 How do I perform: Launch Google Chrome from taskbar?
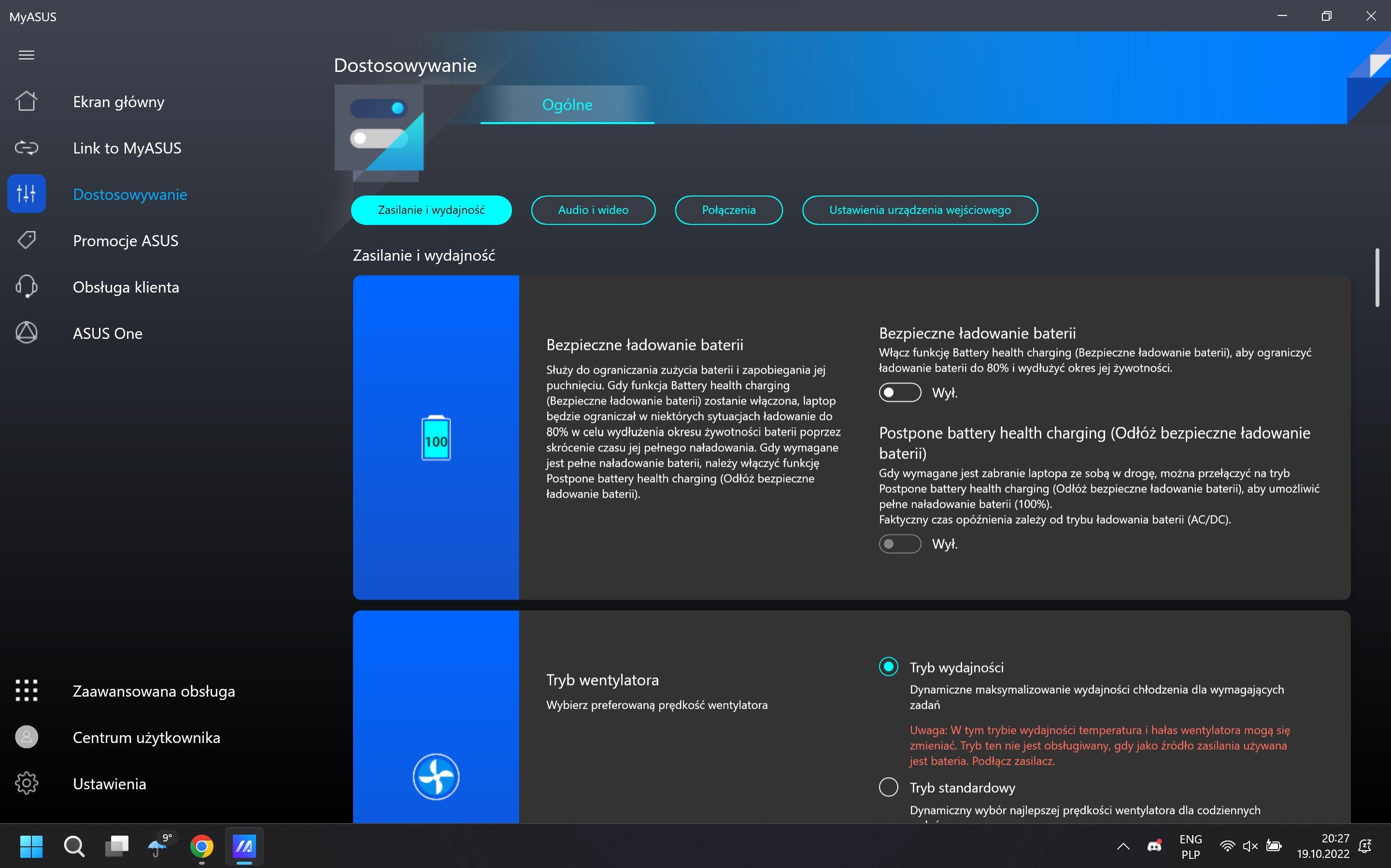coord(201,846)
